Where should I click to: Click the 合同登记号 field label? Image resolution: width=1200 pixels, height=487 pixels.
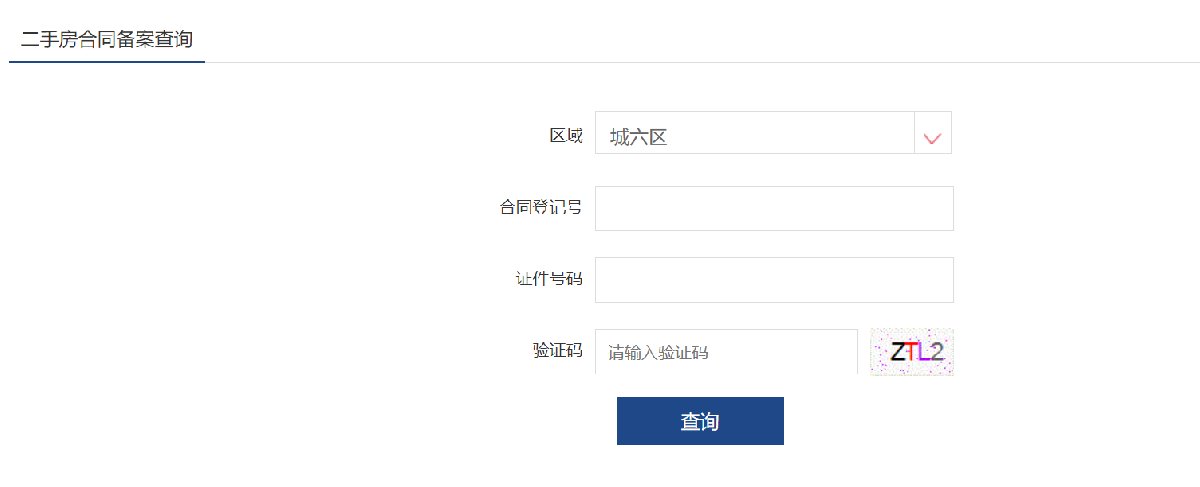click(540, 207)
